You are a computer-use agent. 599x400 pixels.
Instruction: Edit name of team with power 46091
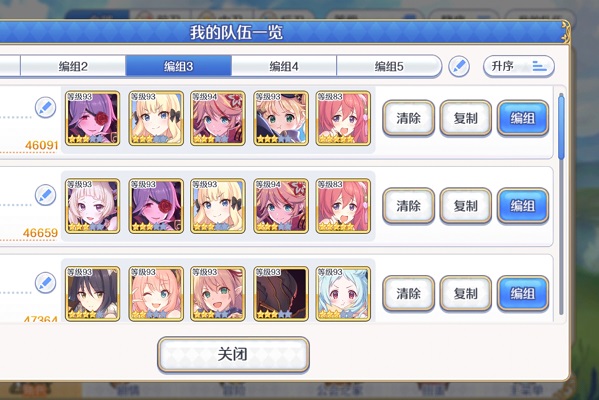45,108
